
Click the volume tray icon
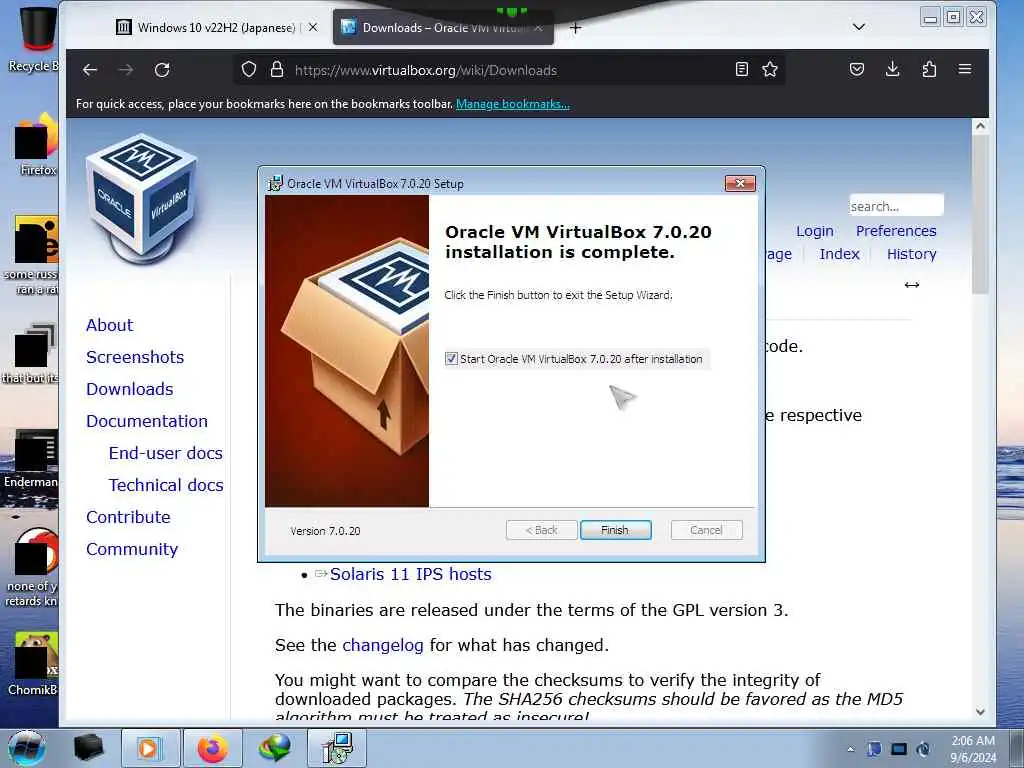coord(923,749)
